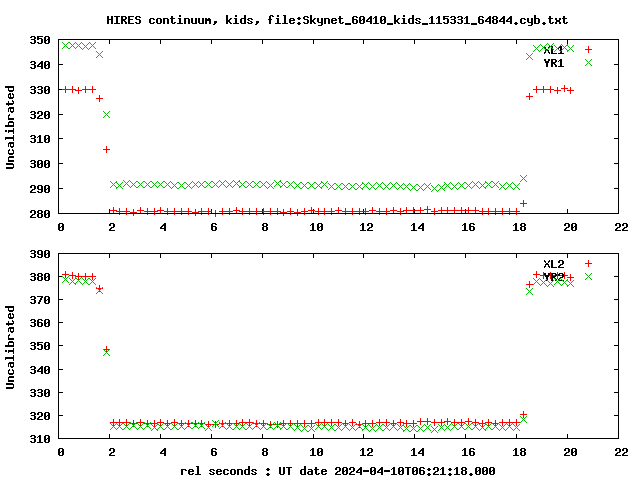
Task: Click the red plus near 327 in top plot
Action: point(529,96)
